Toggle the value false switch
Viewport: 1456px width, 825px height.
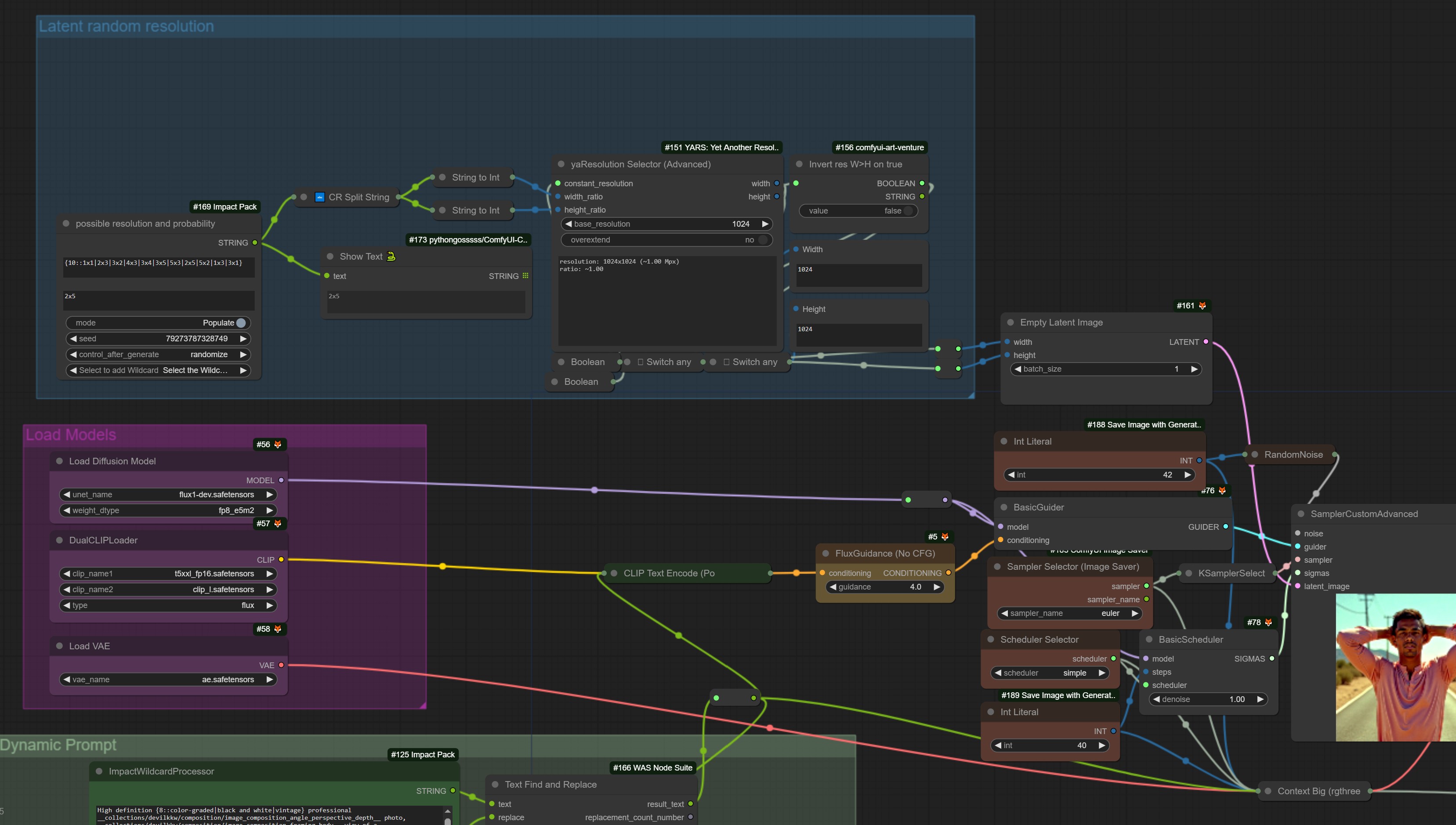click(908, 211)
